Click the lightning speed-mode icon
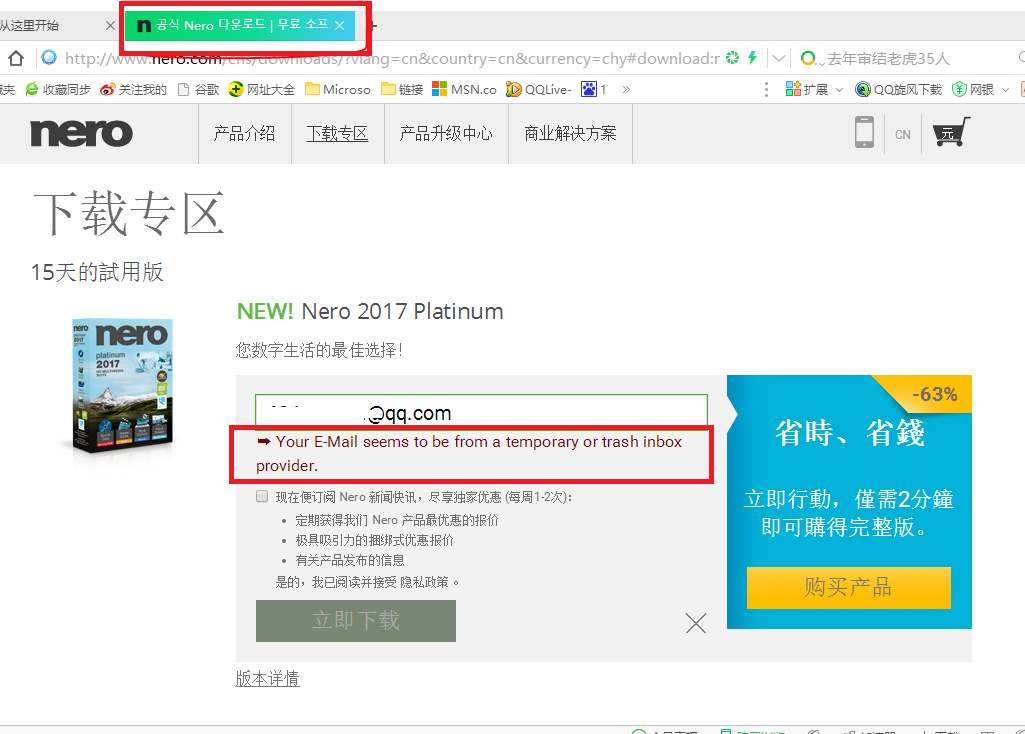The width and height of the screenshot is (1025, 734). click(752, 58)
